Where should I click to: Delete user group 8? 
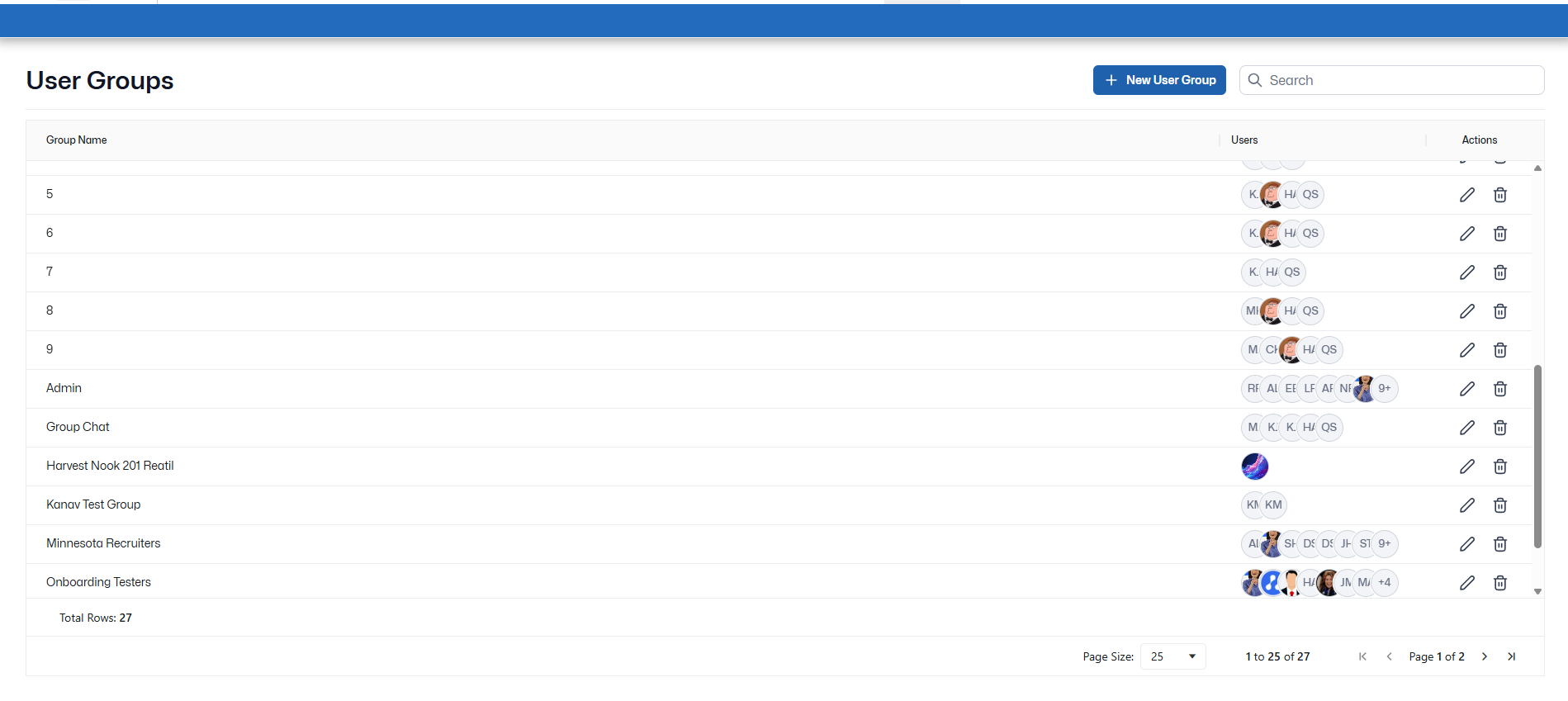click(1500, 311)
